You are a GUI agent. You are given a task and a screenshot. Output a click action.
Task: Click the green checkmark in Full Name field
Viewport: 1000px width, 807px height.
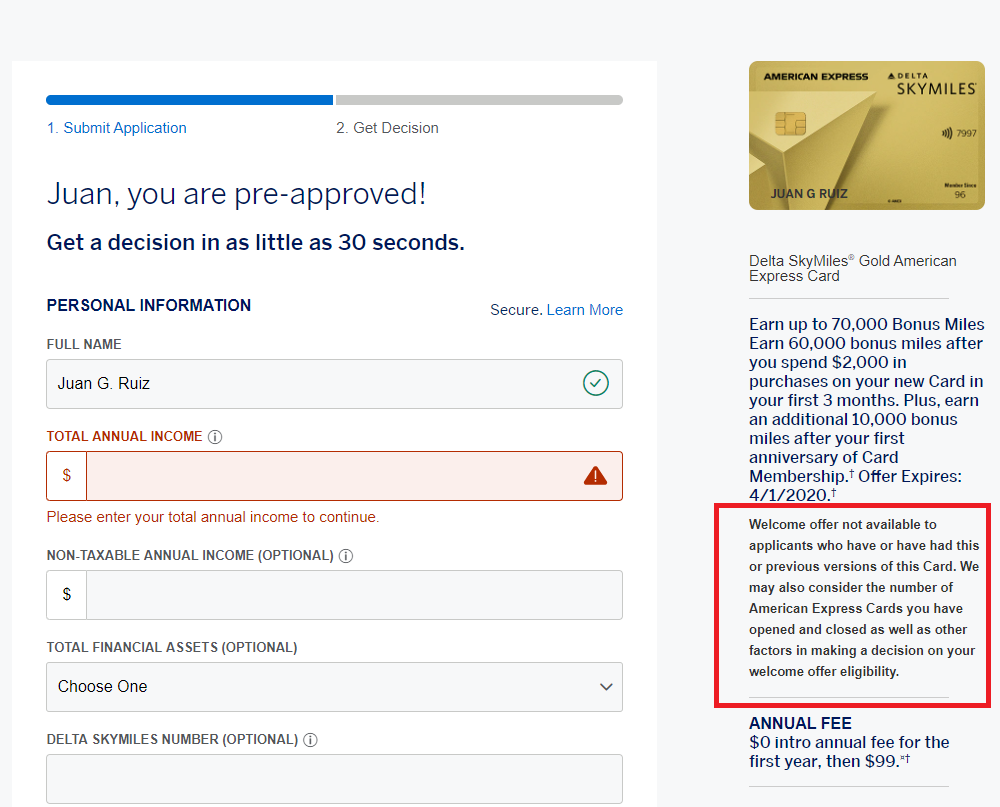point(596,383)
